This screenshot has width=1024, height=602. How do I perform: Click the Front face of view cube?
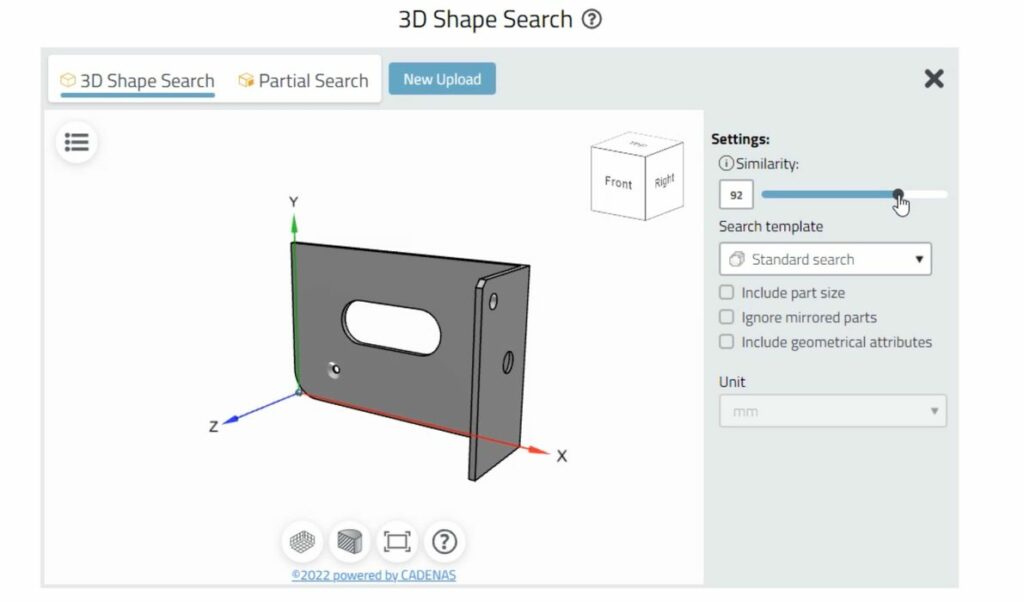(x=618, y=183)
